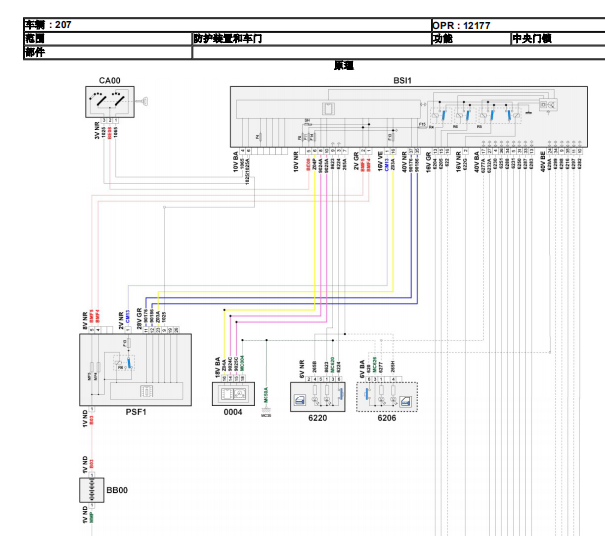The image size is (605, 536).
Task: Click the 2V NR connector label on PSF1
Action: point(122,320)
